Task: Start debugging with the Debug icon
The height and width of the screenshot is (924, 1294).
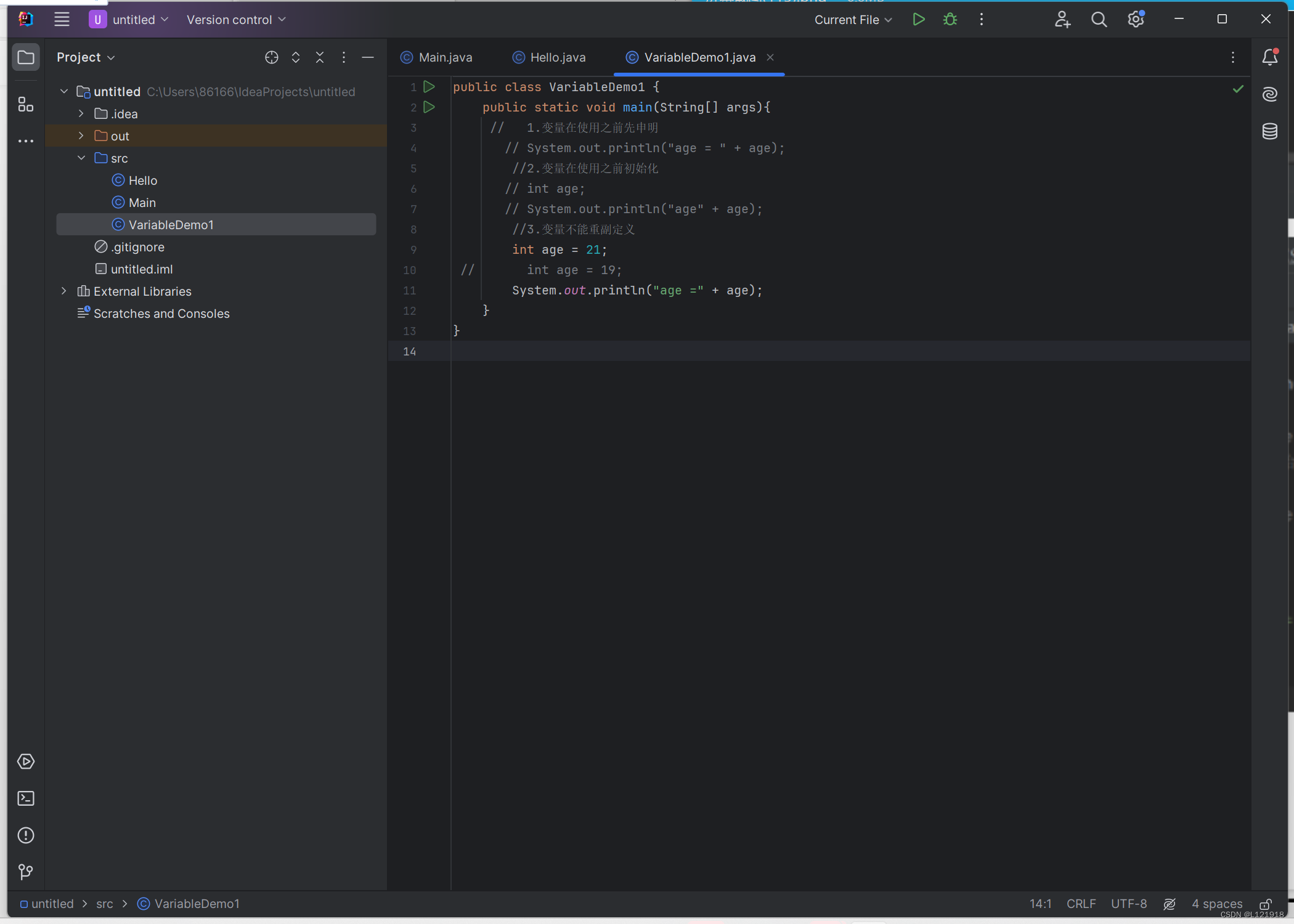Action: coord(949,19)
